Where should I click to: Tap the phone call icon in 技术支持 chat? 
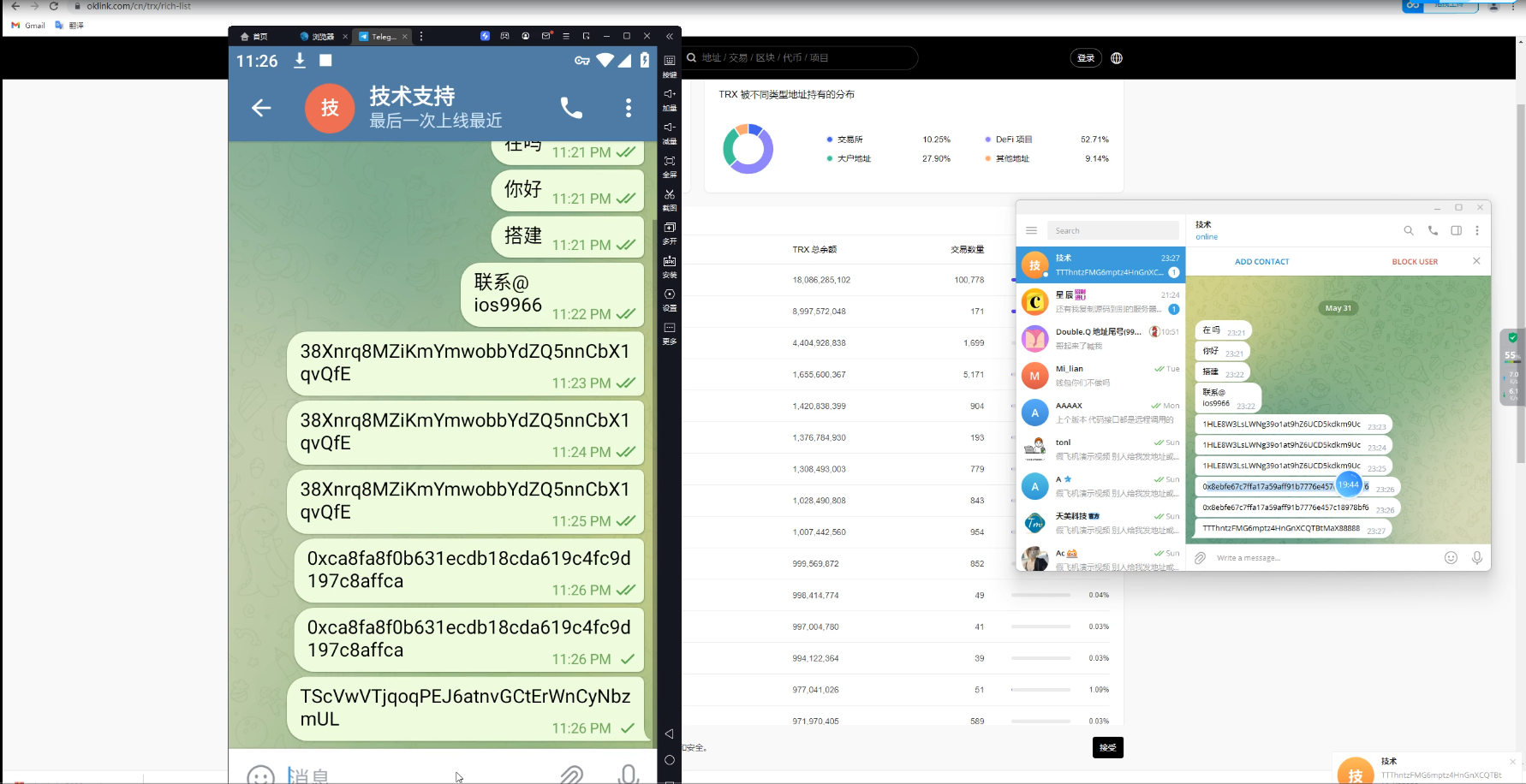571,108
